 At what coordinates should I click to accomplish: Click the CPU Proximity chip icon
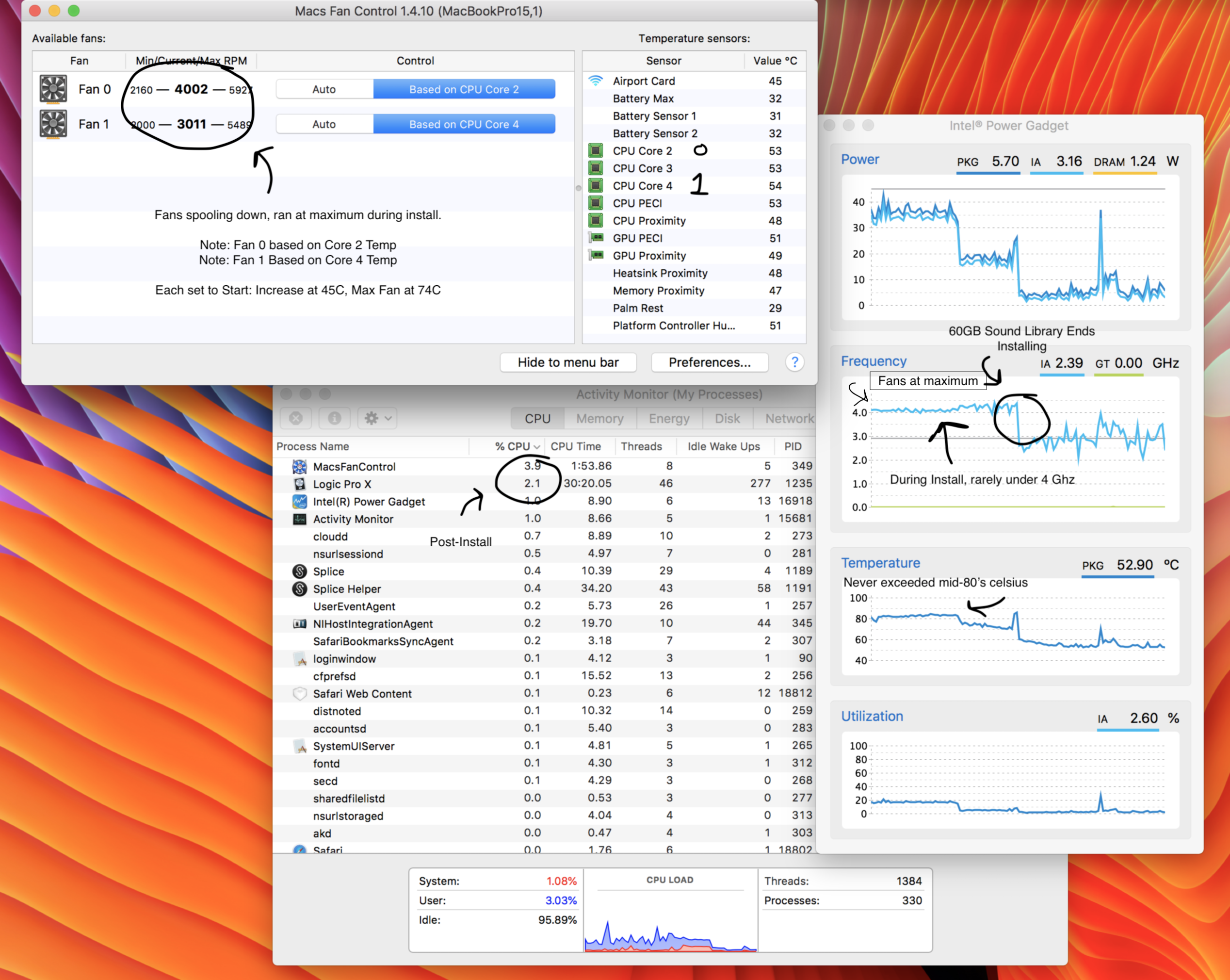click(596, 220)
